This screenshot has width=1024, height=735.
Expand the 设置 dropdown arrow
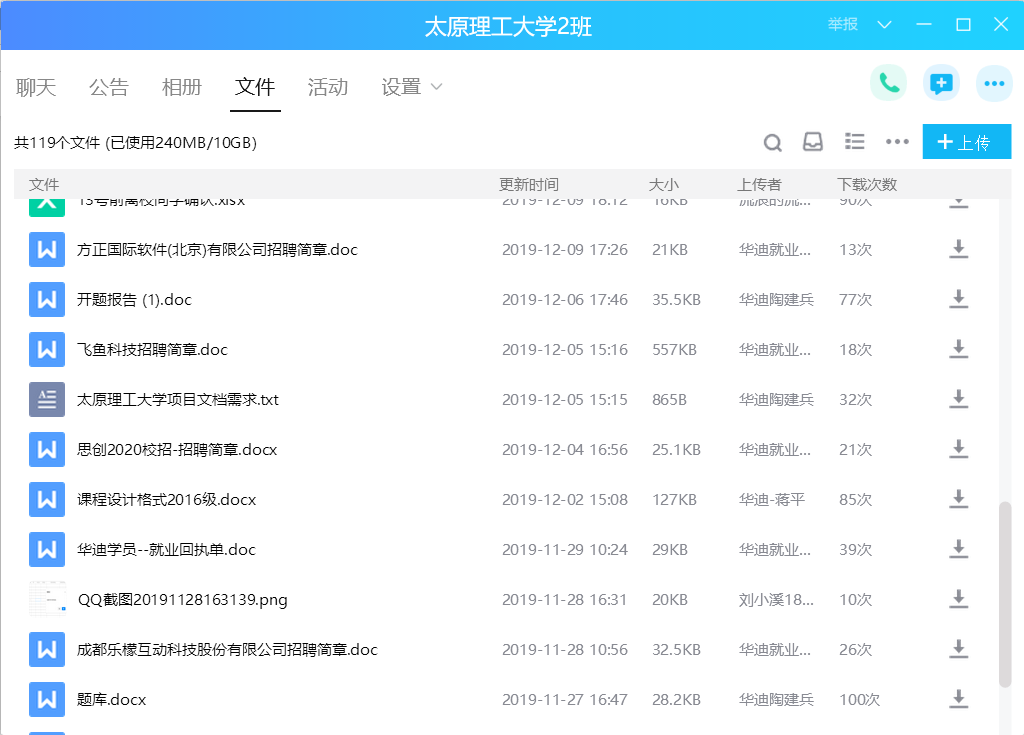pyautogui.click(x=436, y=87)
